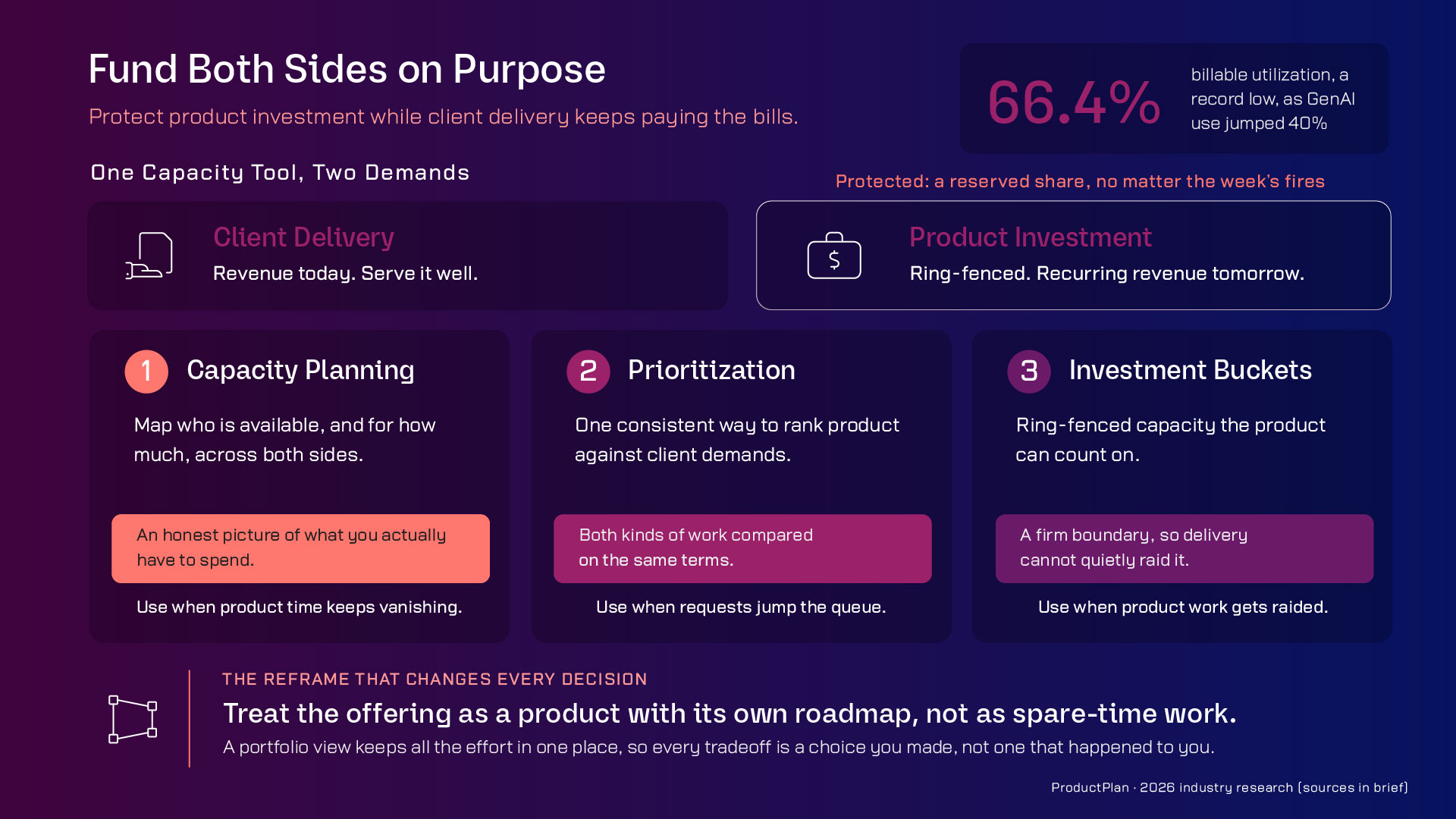Click the purple number 3 circle
Viewport: 1456px width, 819px height.
(1029, 372)
